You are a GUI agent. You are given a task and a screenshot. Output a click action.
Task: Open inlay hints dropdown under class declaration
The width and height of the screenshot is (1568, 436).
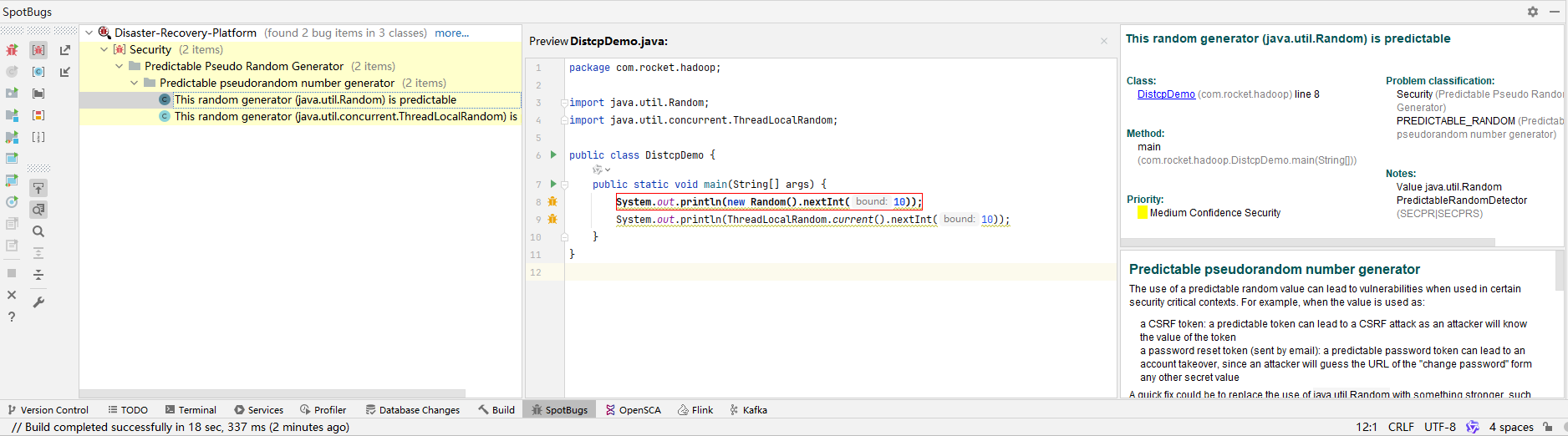[x=602, y=170]
